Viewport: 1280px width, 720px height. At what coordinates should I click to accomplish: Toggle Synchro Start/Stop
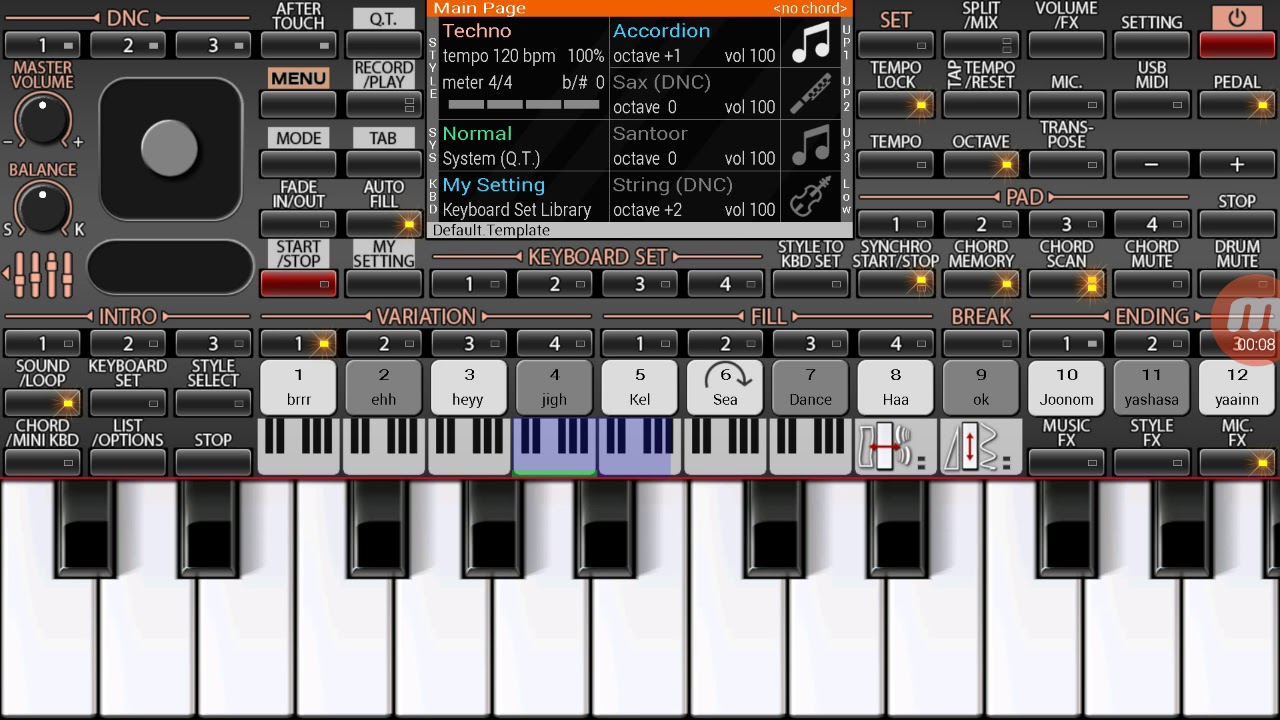[x=896, y=284]
